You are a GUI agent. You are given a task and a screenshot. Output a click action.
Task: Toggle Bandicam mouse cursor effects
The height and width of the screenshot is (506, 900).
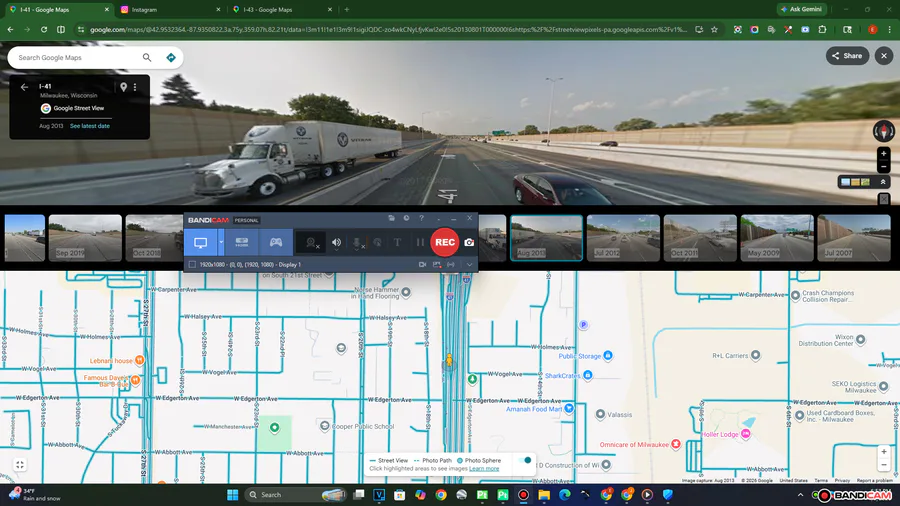377,243
